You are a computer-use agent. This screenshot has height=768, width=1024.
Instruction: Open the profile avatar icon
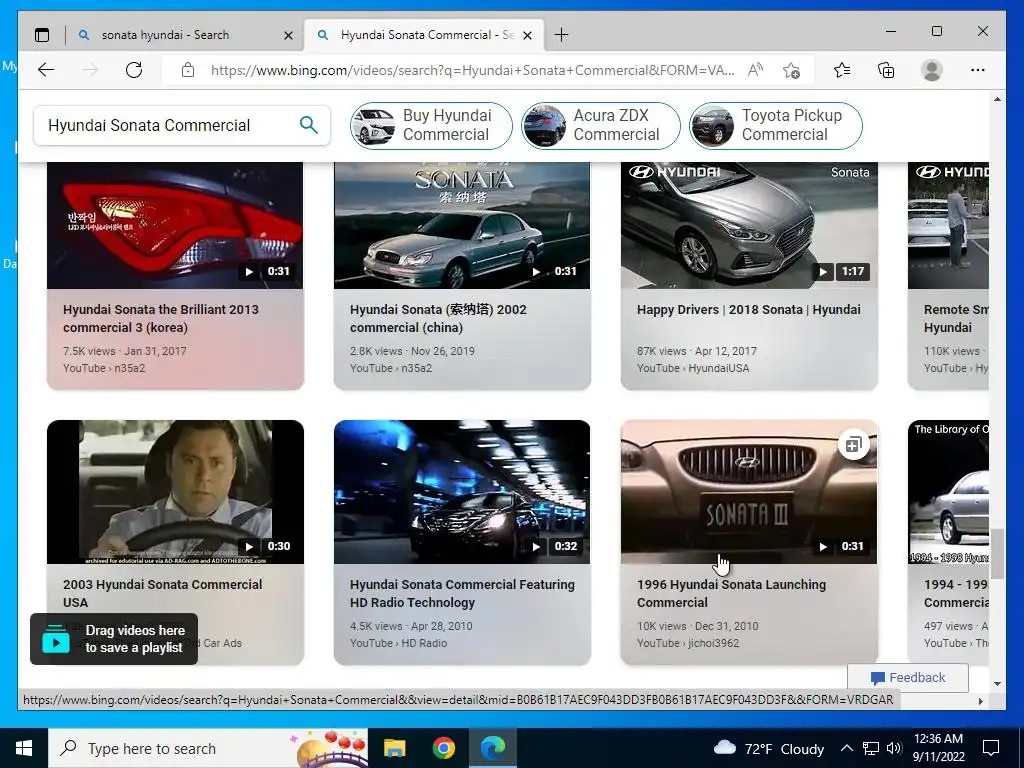(932, 70)
